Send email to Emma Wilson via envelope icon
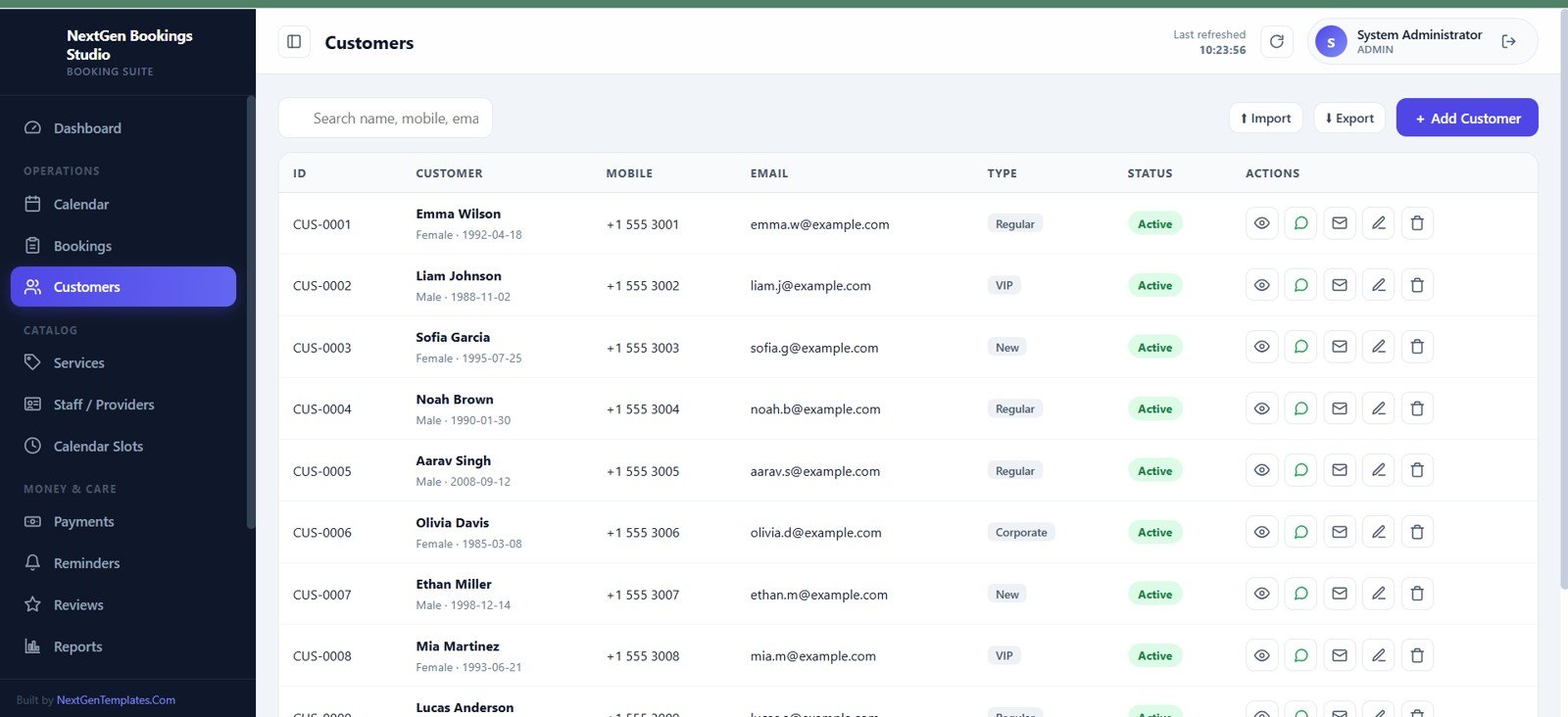 click(1340, 223)
